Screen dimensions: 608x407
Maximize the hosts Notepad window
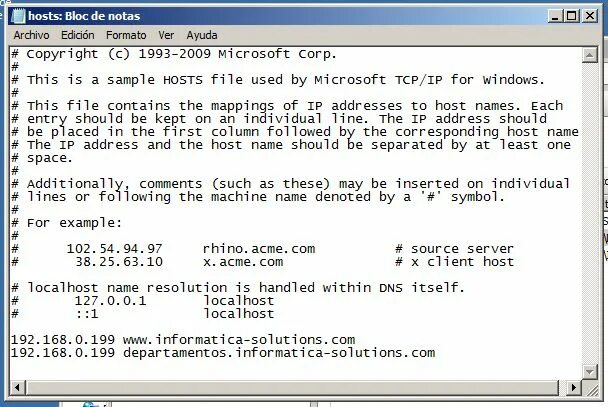click(x=572, y=16)
